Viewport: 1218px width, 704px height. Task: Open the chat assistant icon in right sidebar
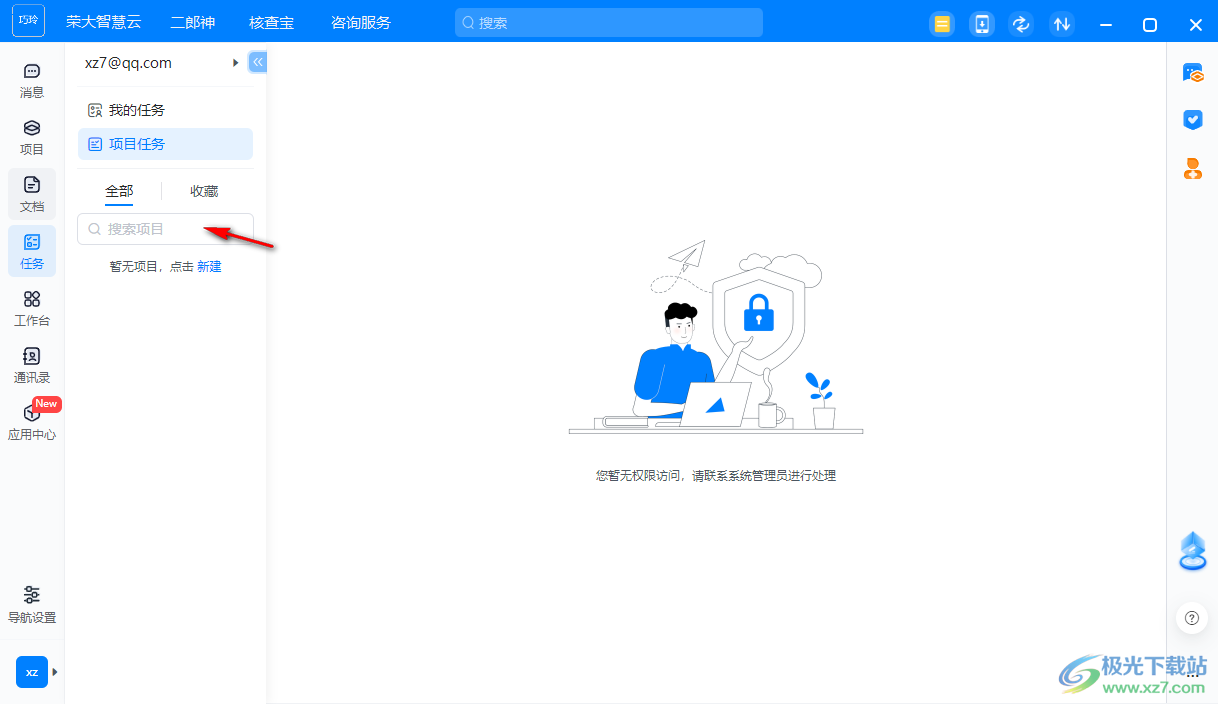click(x=1192, y=72)
